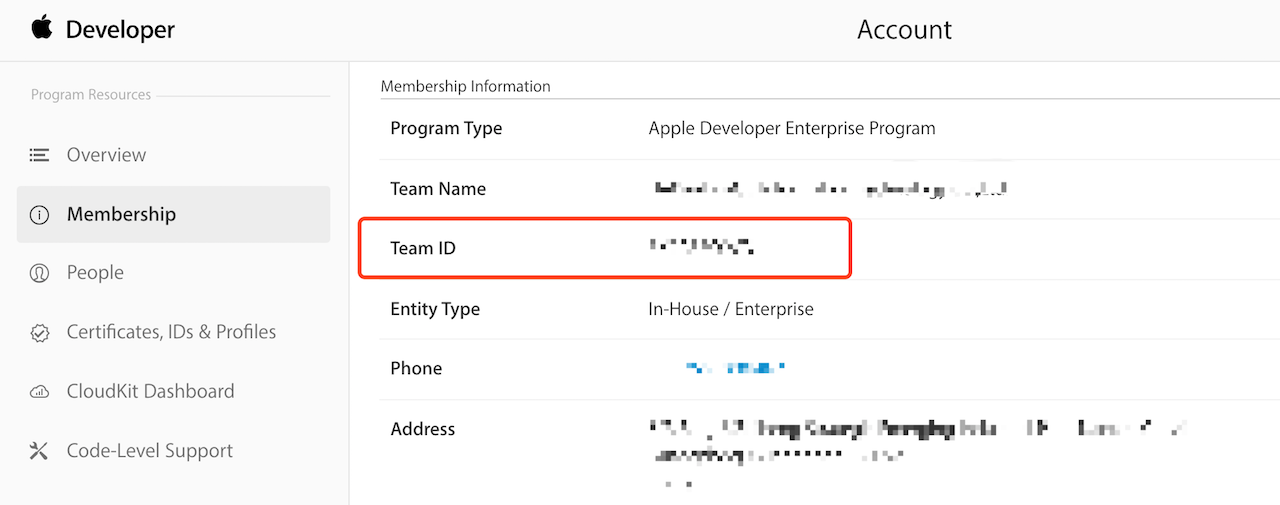The width and height of the screenshot is (1280, 505).
Task: Click the Certificates badge checkmark icon
Action: (x=39, y=332)
